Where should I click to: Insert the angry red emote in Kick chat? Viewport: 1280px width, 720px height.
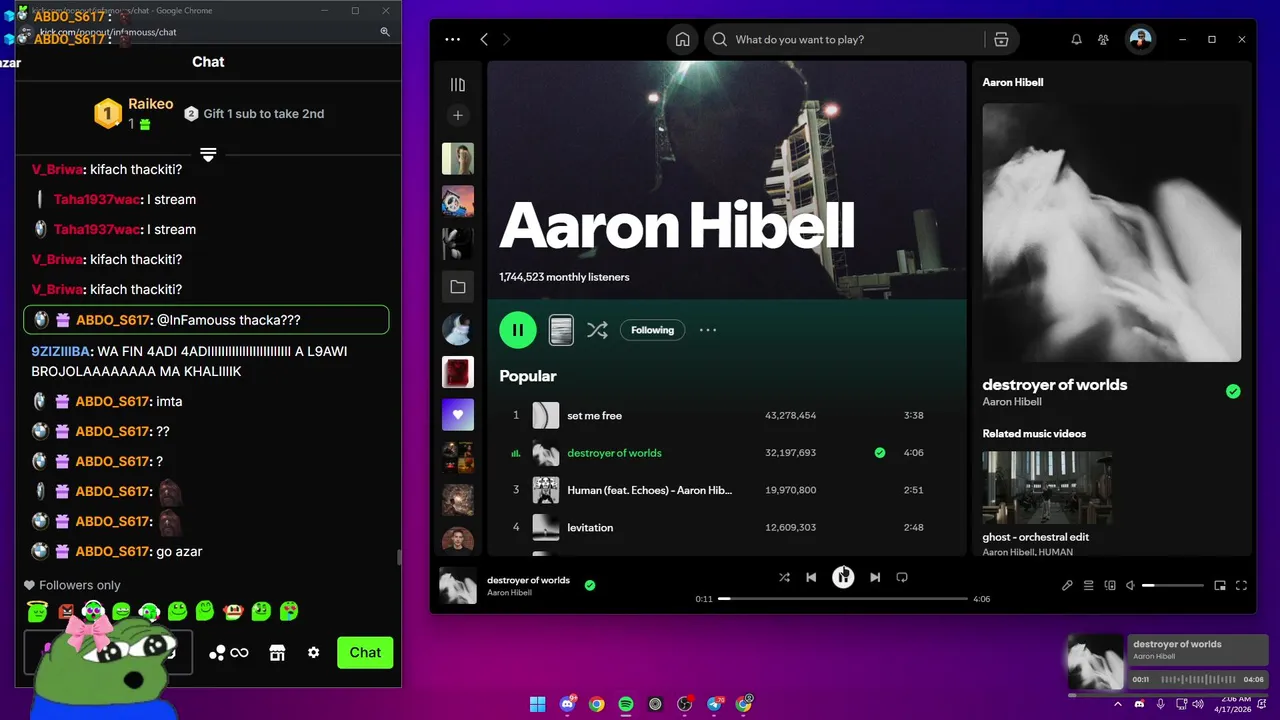click(x=66, y=610)
